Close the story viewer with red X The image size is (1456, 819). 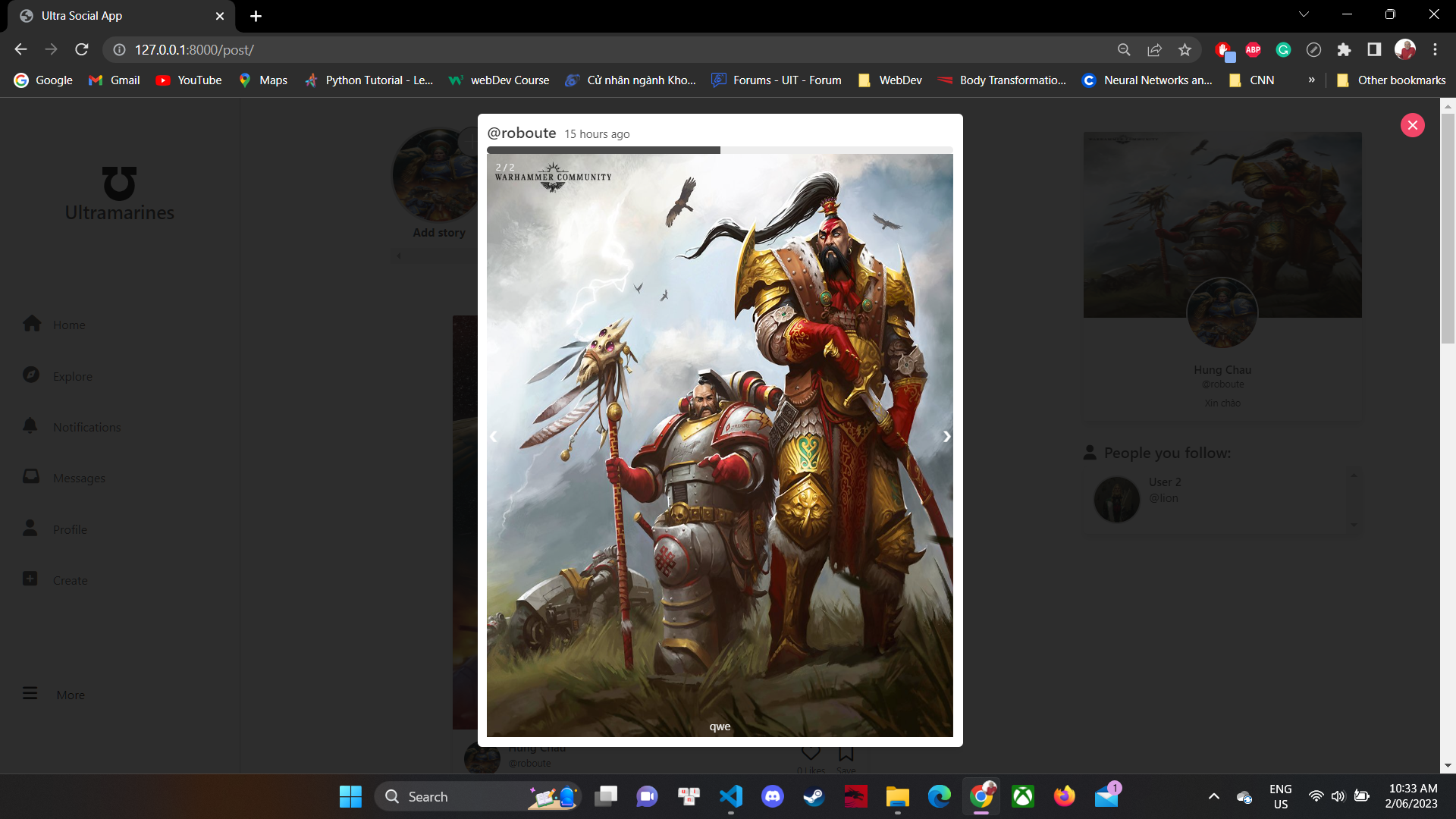click(1412, 125)
